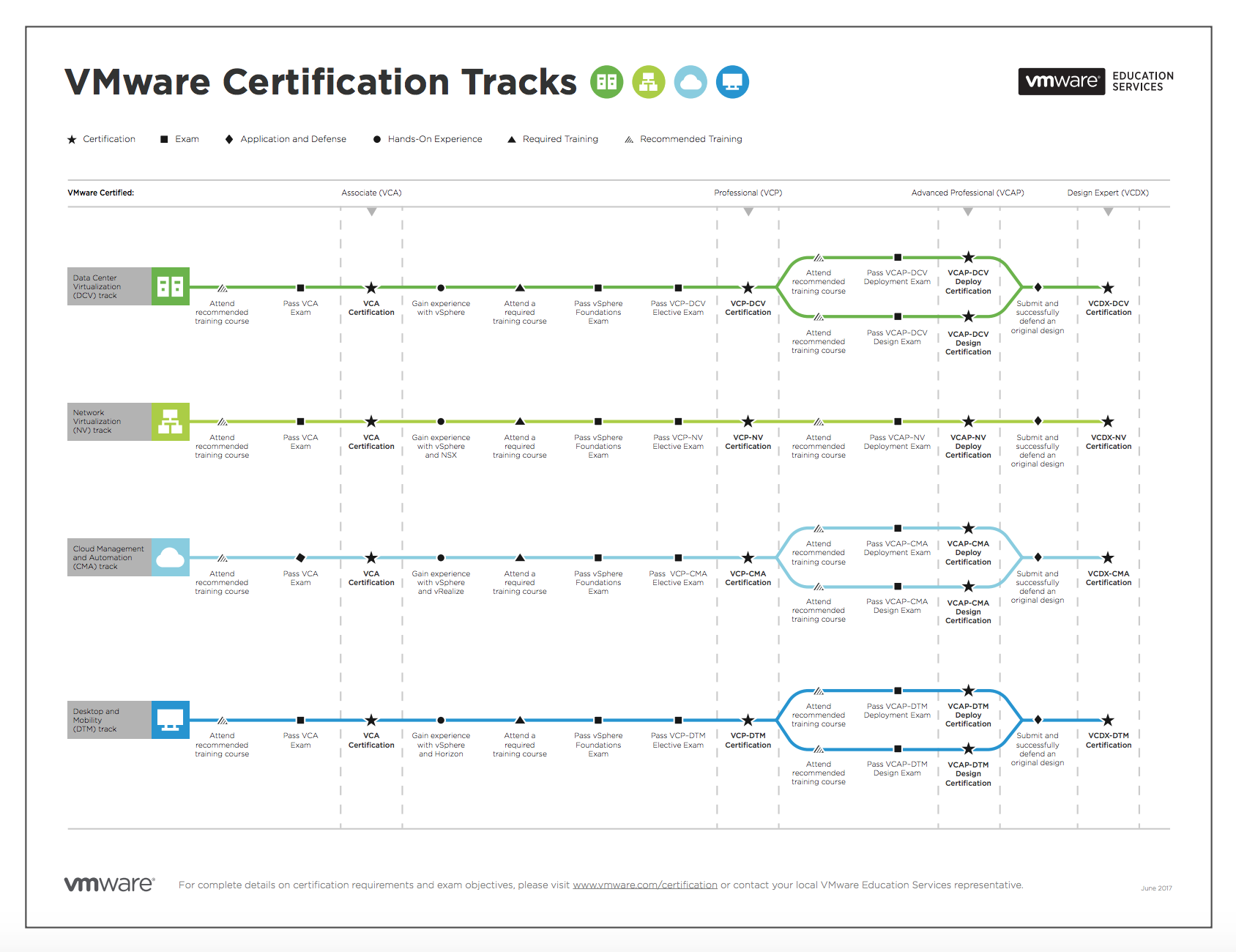Click the 'Pass VCAP-DCV Deployment Exam' text

[x=897, y=278]
